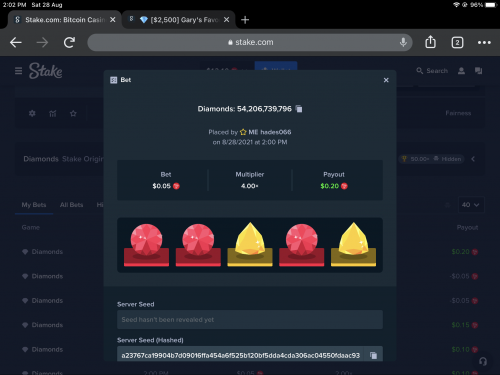Click the Wallet button behind dialog

click(x=276, y=66)
